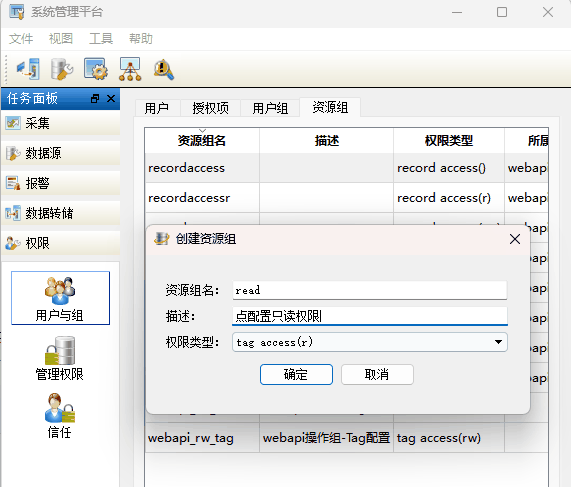Image resolution: width=571 pixels, height=487 pixels.
Task: Select 管理权限 database lock icon
Action: [60, 350]
